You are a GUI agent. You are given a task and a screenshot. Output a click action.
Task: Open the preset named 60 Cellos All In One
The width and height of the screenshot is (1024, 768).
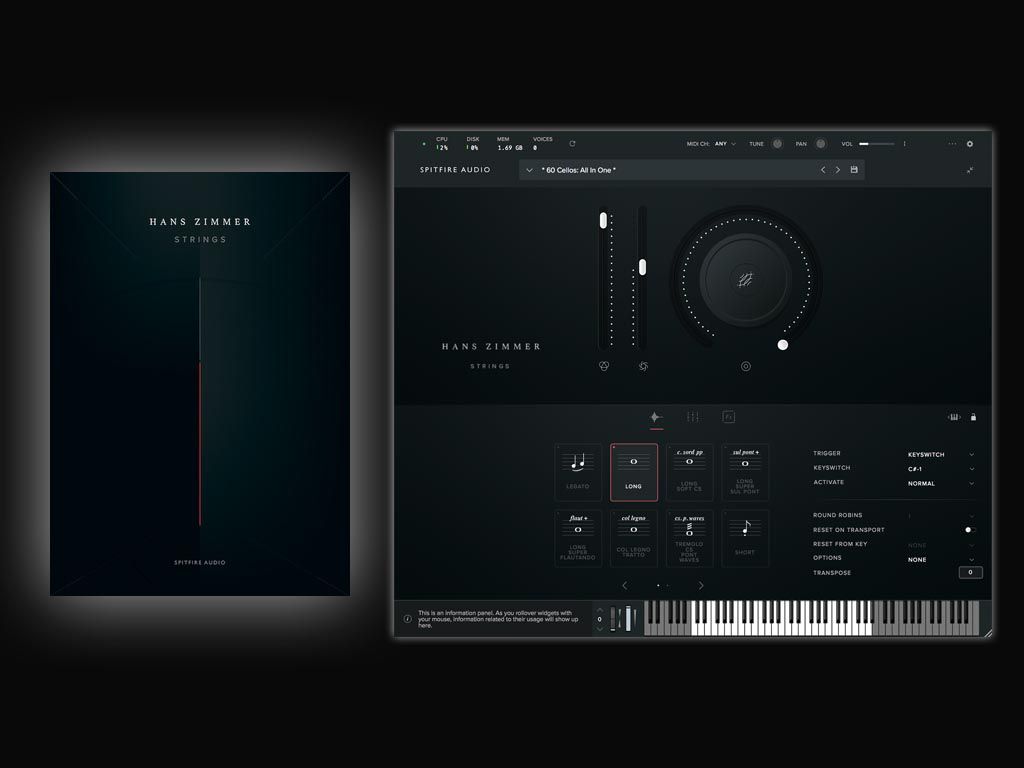point(577,169)
